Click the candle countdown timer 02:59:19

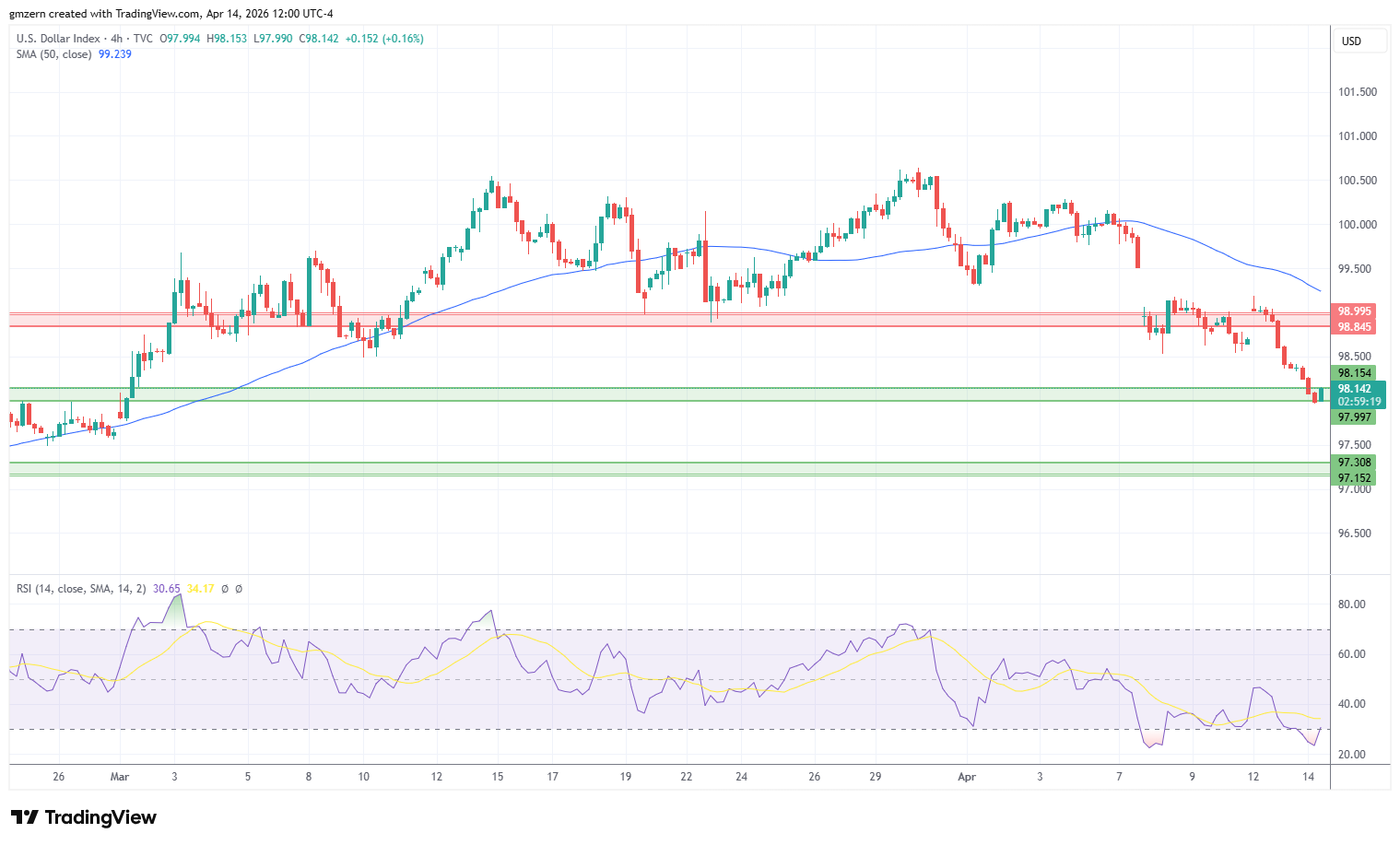[1359, 402]
